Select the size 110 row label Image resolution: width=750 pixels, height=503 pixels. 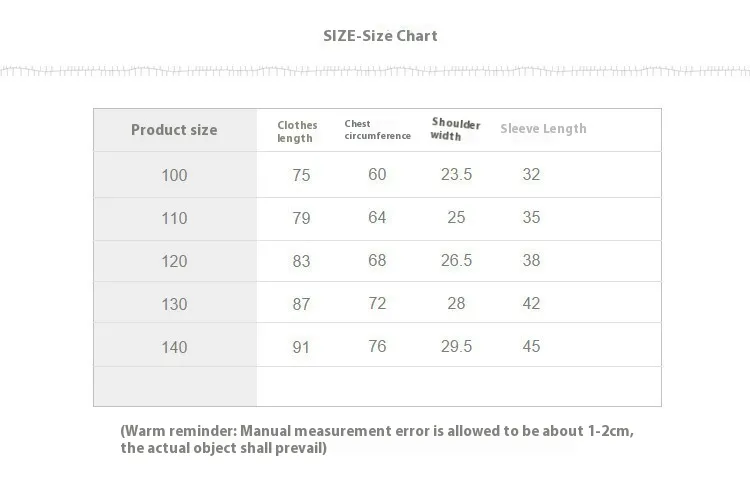(174, 218)
